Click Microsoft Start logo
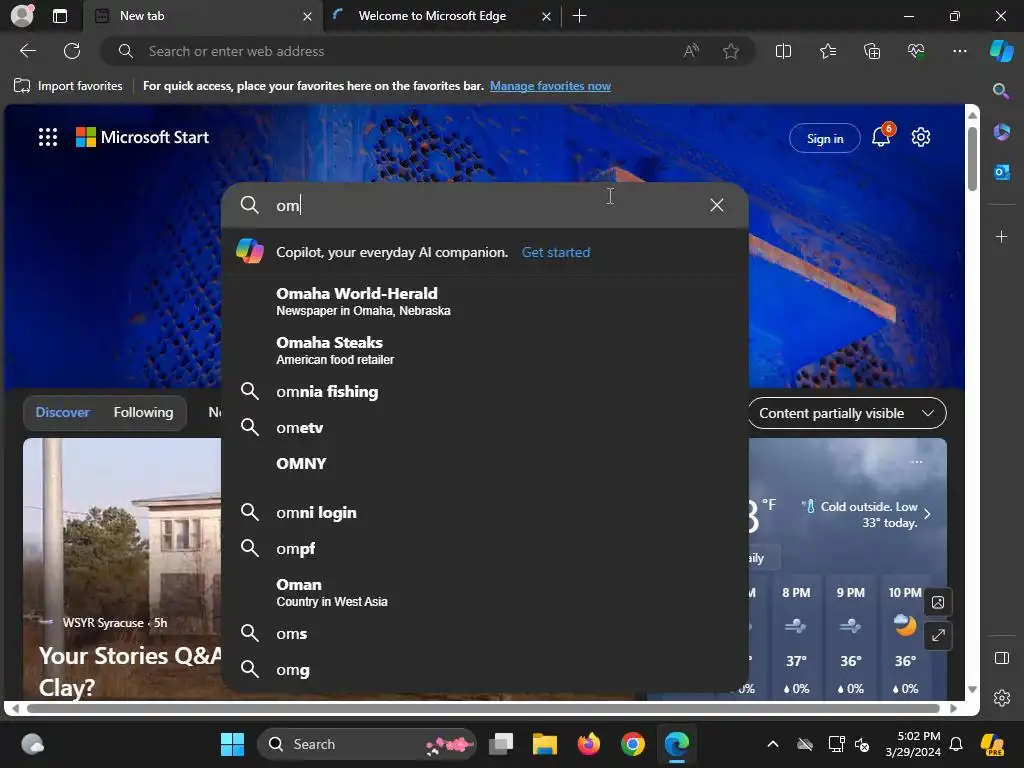The width and height of the screenshot is (1024, 768). click(142, 137)
